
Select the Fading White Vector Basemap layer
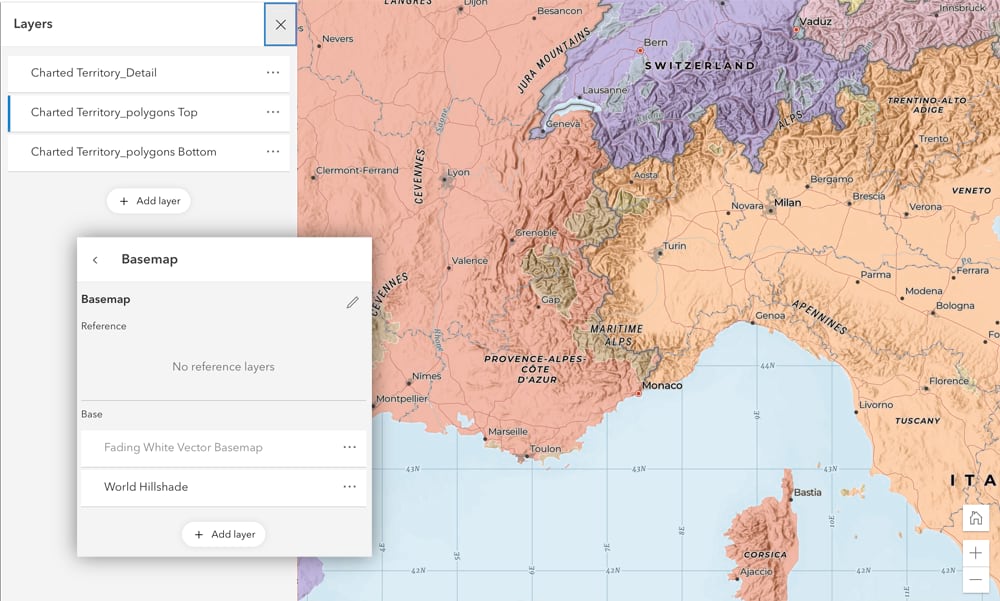(223, 448)
